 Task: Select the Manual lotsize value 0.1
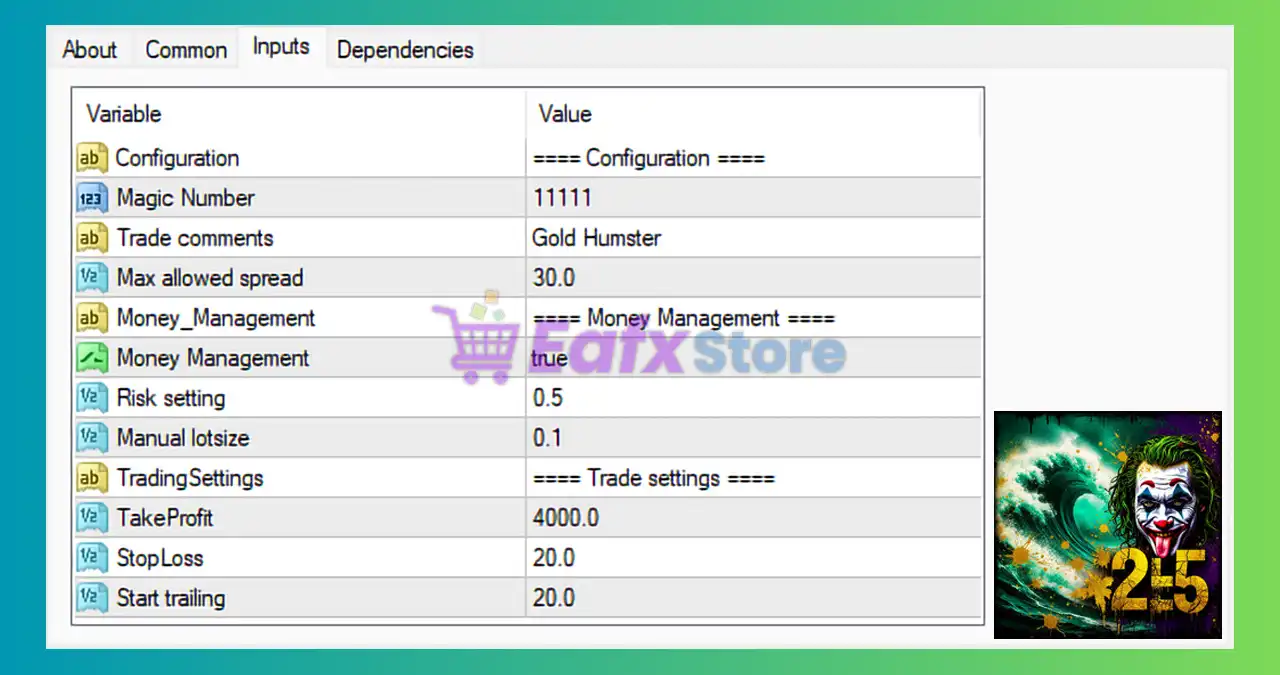click(x=547, y=438)
